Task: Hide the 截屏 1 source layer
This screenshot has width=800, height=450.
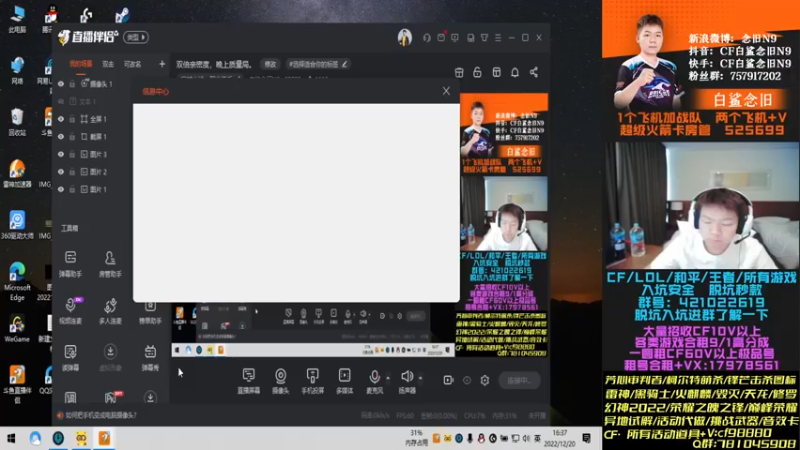Action: 61,137
